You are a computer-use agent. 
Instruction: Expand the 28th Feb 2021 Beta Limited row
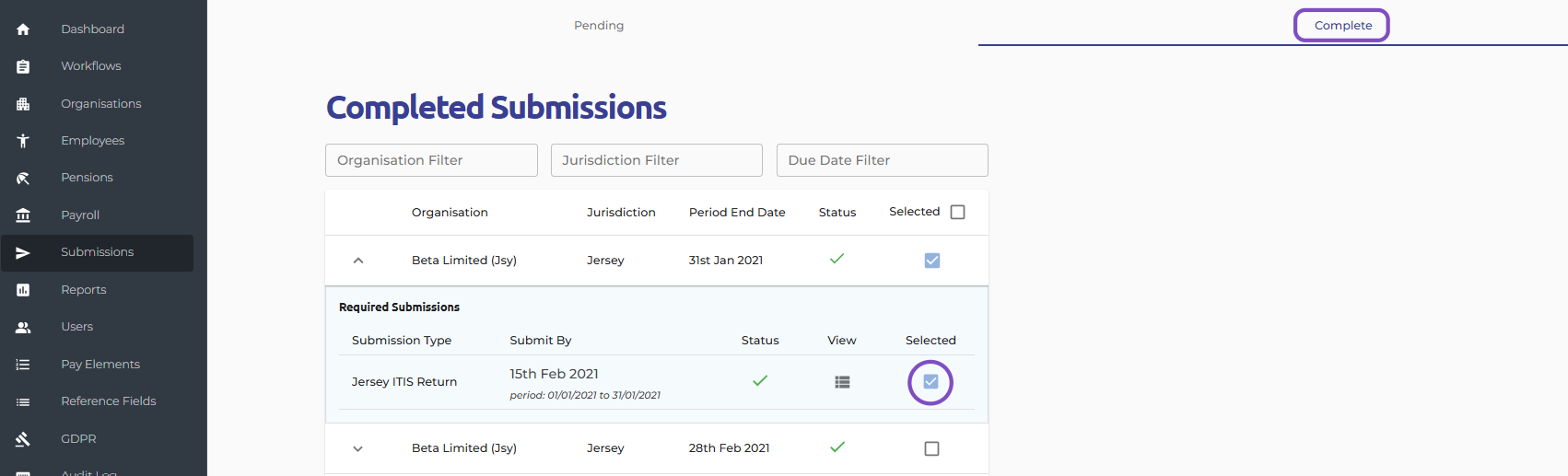pyautogui.click(x=358, y=448)
